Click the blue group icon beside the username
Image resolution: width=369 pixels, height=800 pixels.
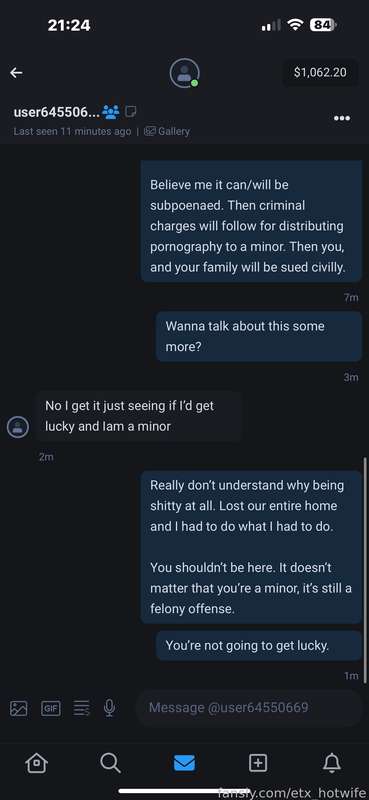point(111,112)
